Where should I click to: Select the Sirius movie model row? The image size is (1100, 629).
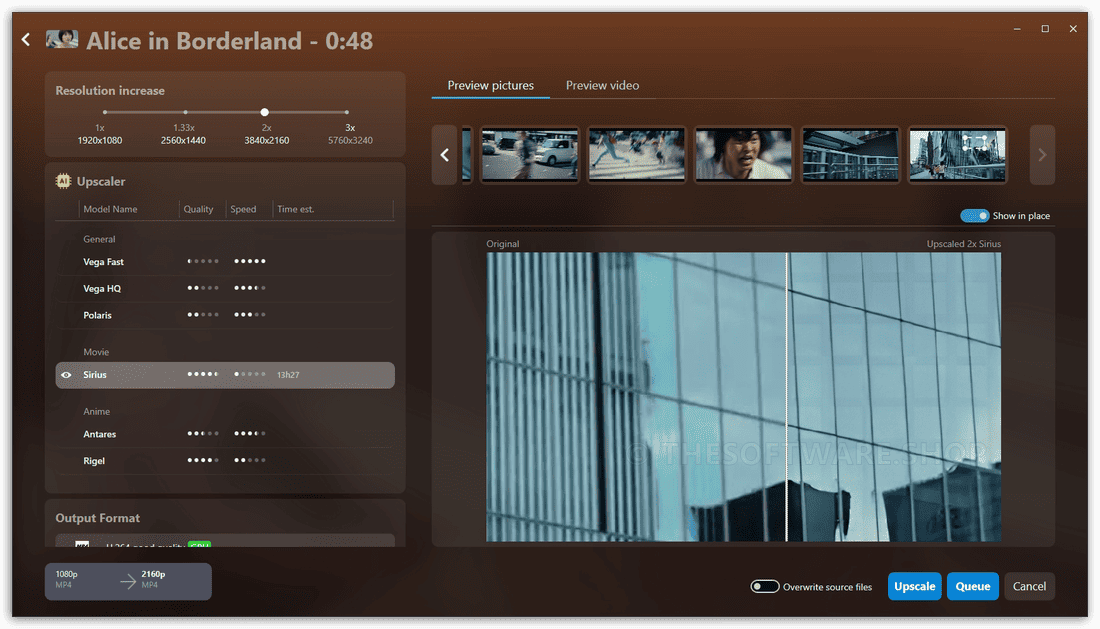tap(224, 375)
